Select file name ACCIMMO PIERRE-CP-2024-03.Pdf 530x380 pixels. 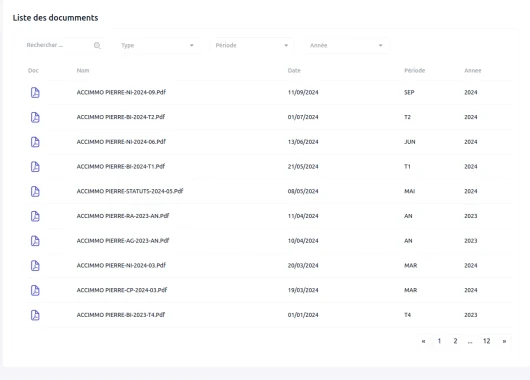pyautogui.click(x=122, y=290)
